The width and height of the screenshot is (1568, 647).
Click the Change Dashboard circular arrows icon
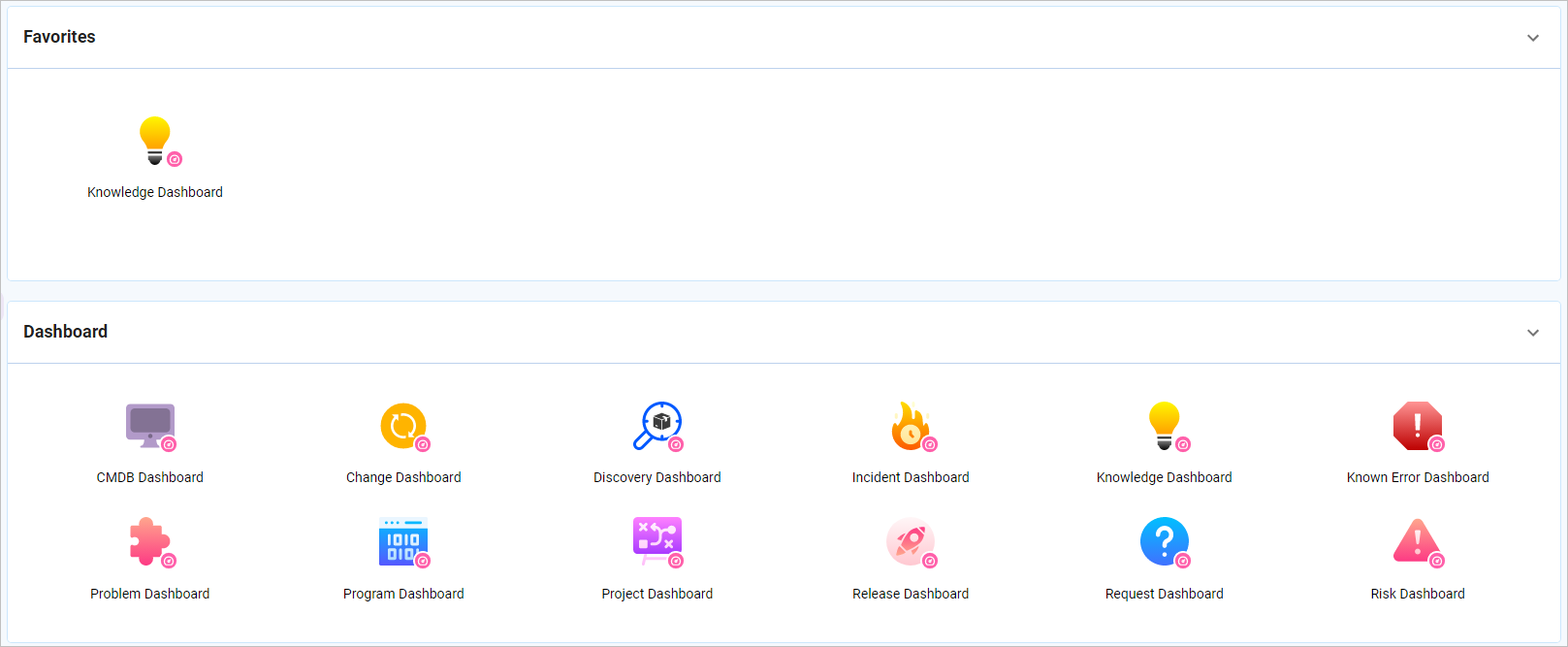click(x=403, y=426)
